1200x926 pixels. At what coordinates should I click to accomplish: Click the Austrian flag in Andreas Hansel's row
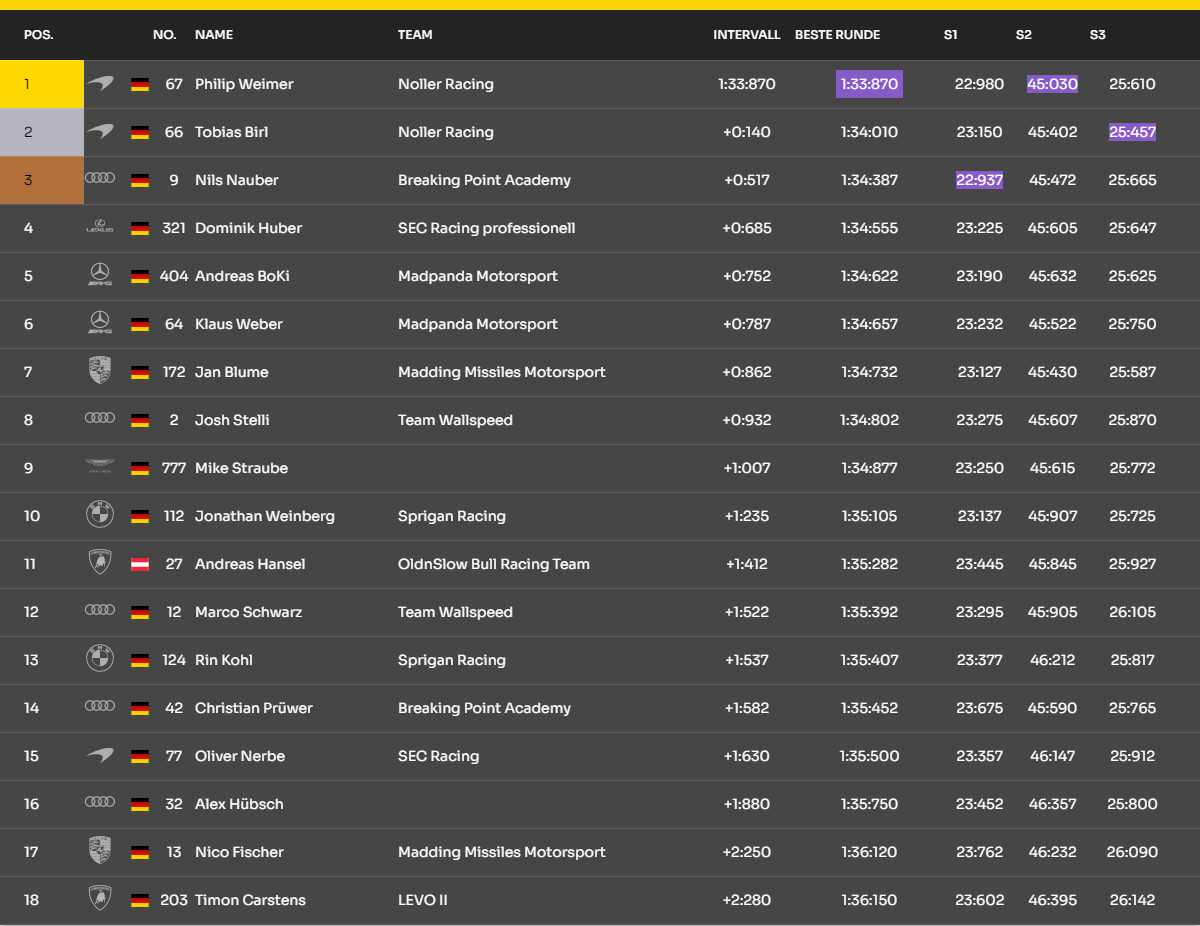[140, 565]
